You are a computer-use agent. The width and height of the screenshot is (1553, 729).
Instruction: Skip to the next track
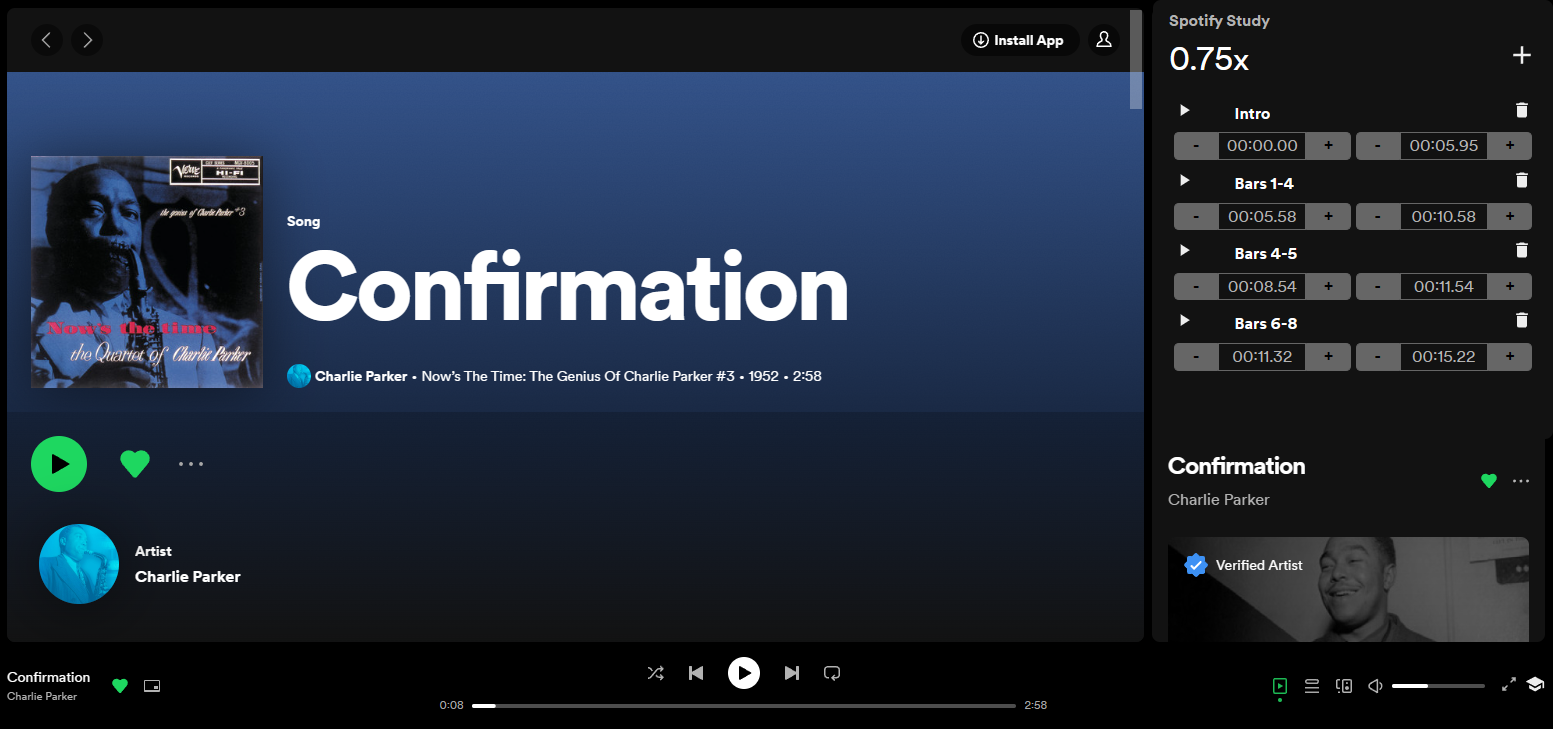pyautogui.click(x=792, y=673)
